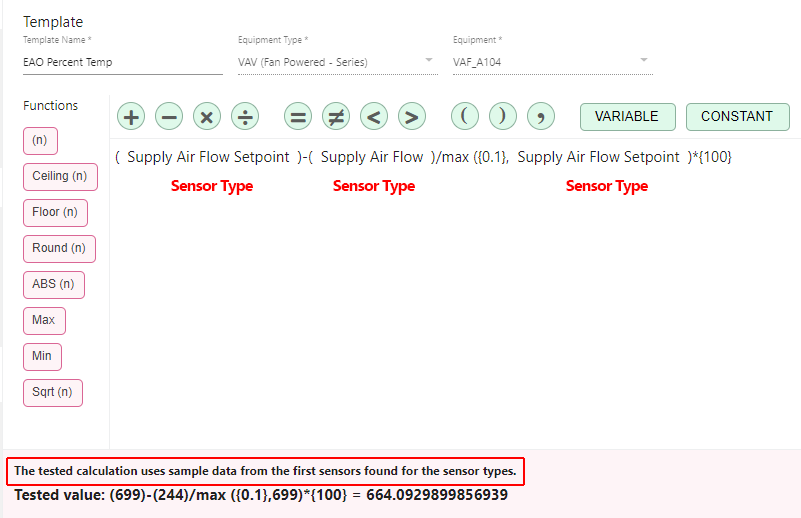The width and height of the screenshot is (801, 518).
Task: Expand the Equipment dropdown VAF_A104
Action: (552, 62)
